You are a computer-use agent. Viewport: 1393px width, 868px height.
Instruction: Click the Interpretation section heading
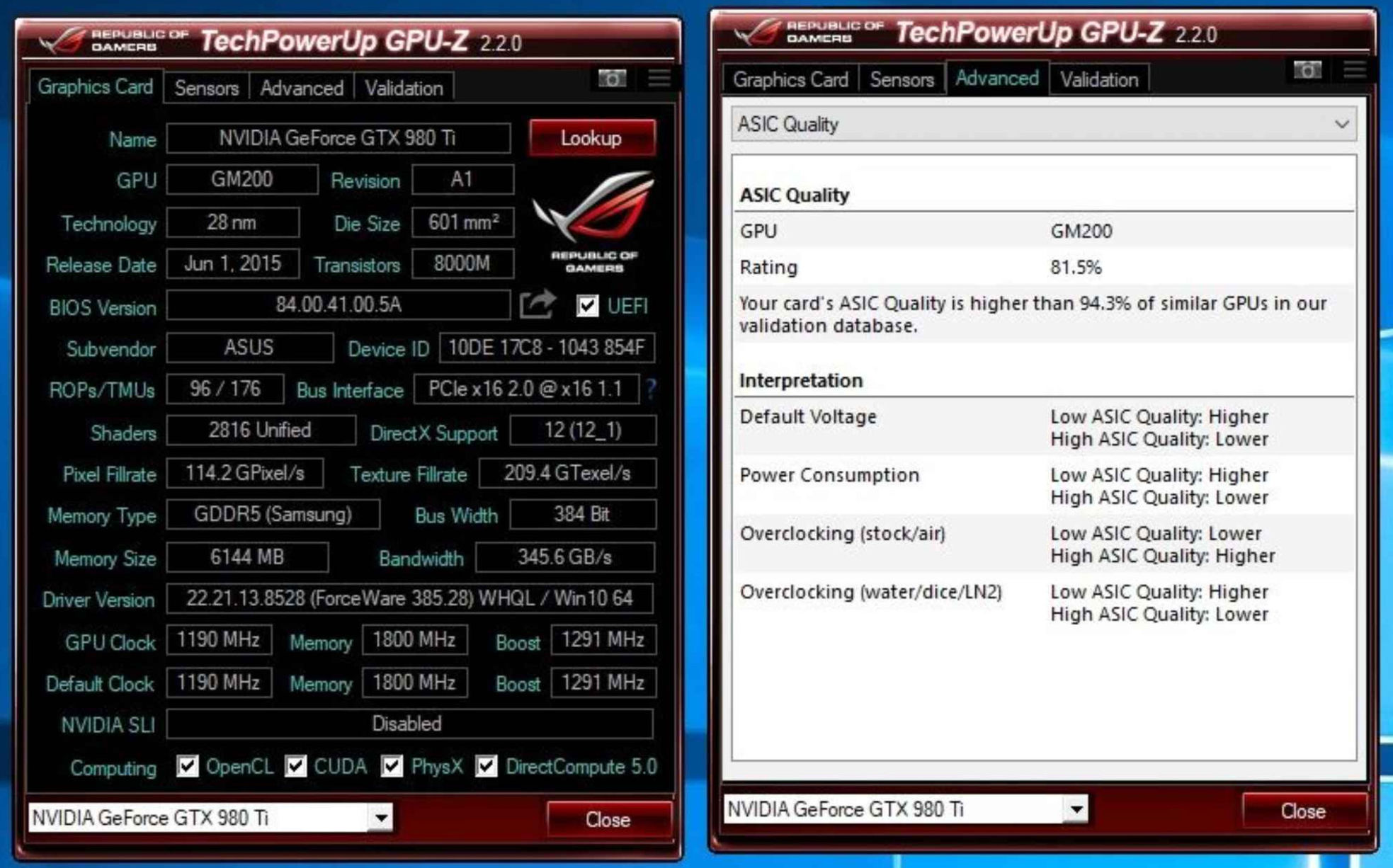(x=801, y=381)
